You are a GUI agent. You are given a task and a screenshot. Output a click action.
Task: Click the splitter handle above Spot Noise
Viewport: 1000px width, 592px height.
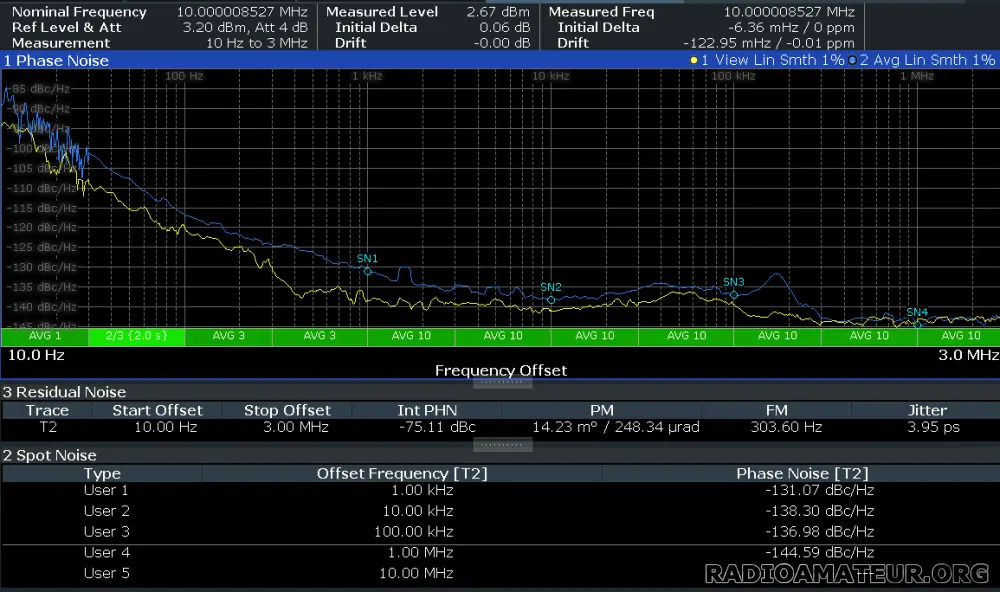click(503, 445)
